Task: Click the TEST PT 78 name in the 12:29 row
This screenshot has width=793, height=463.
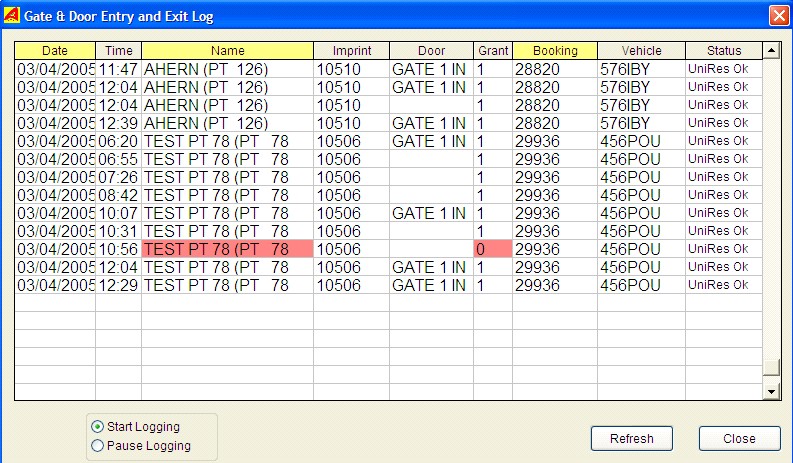Action: [x=228, y=285]
